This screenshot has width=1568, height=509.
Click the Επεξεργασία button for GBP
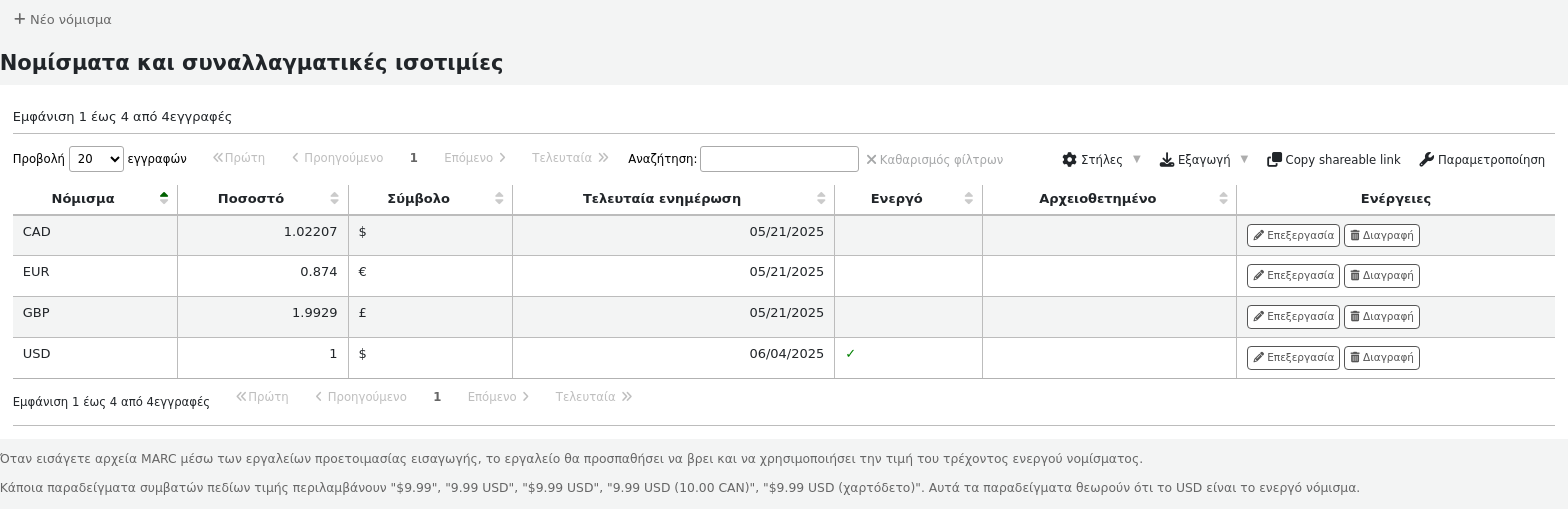pyautogui.click(x=1292, y=317)
